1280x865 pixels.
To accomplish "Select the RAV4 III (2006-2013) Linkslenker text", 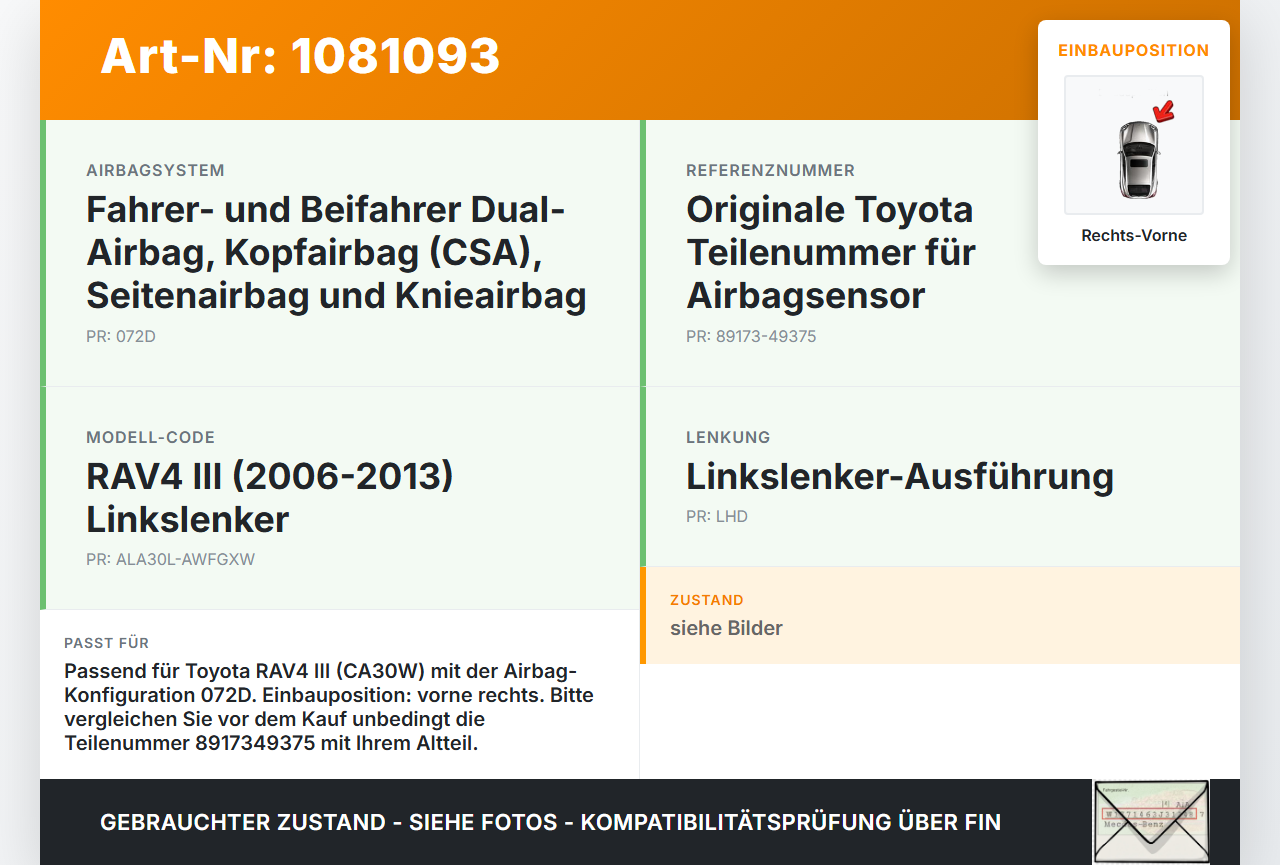I will [x=270, y=498].
